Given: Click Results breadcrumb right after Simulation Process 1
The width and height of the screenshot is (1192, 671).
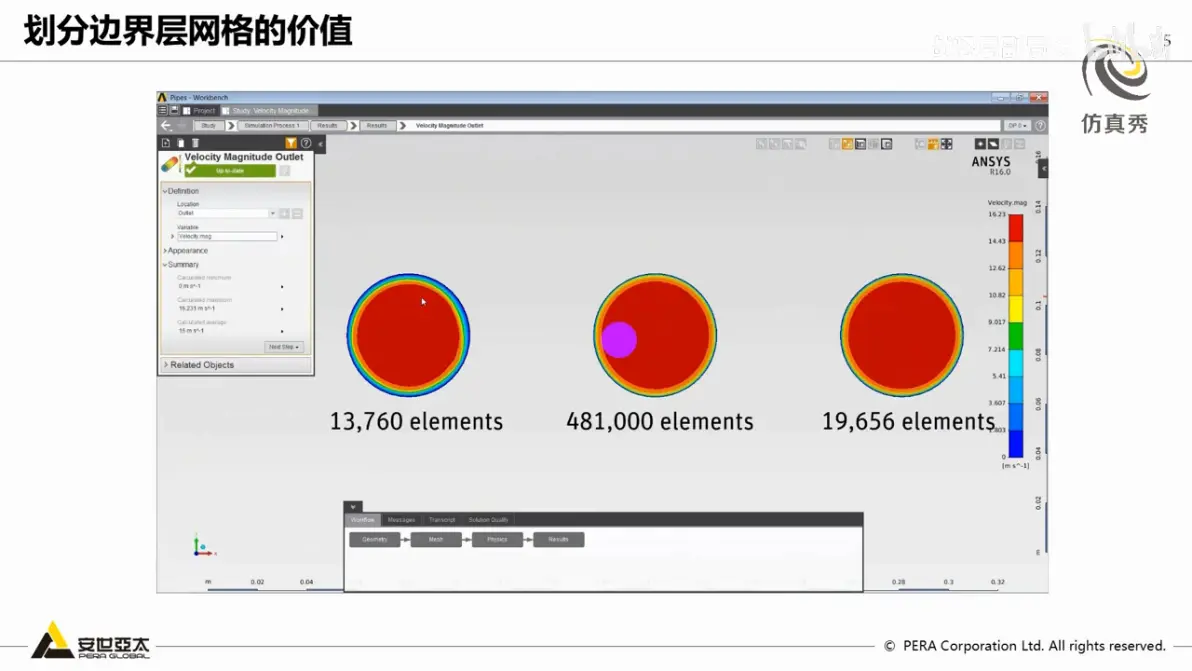Looking at the screenshot, I should [327, 125].
